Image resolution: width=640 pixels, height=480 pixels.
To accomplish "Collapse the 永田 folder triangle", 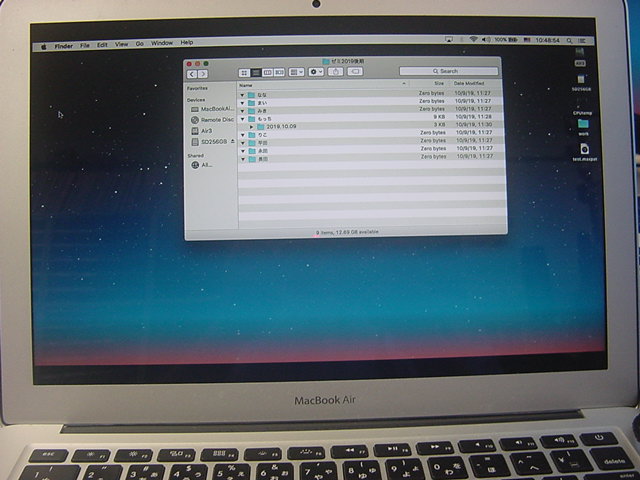I will click(244, 151).
